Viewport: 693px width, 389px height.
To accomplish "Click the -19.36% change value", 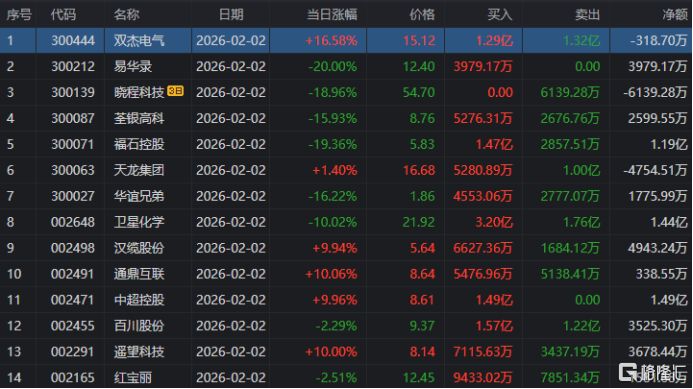I will (332, 144).
